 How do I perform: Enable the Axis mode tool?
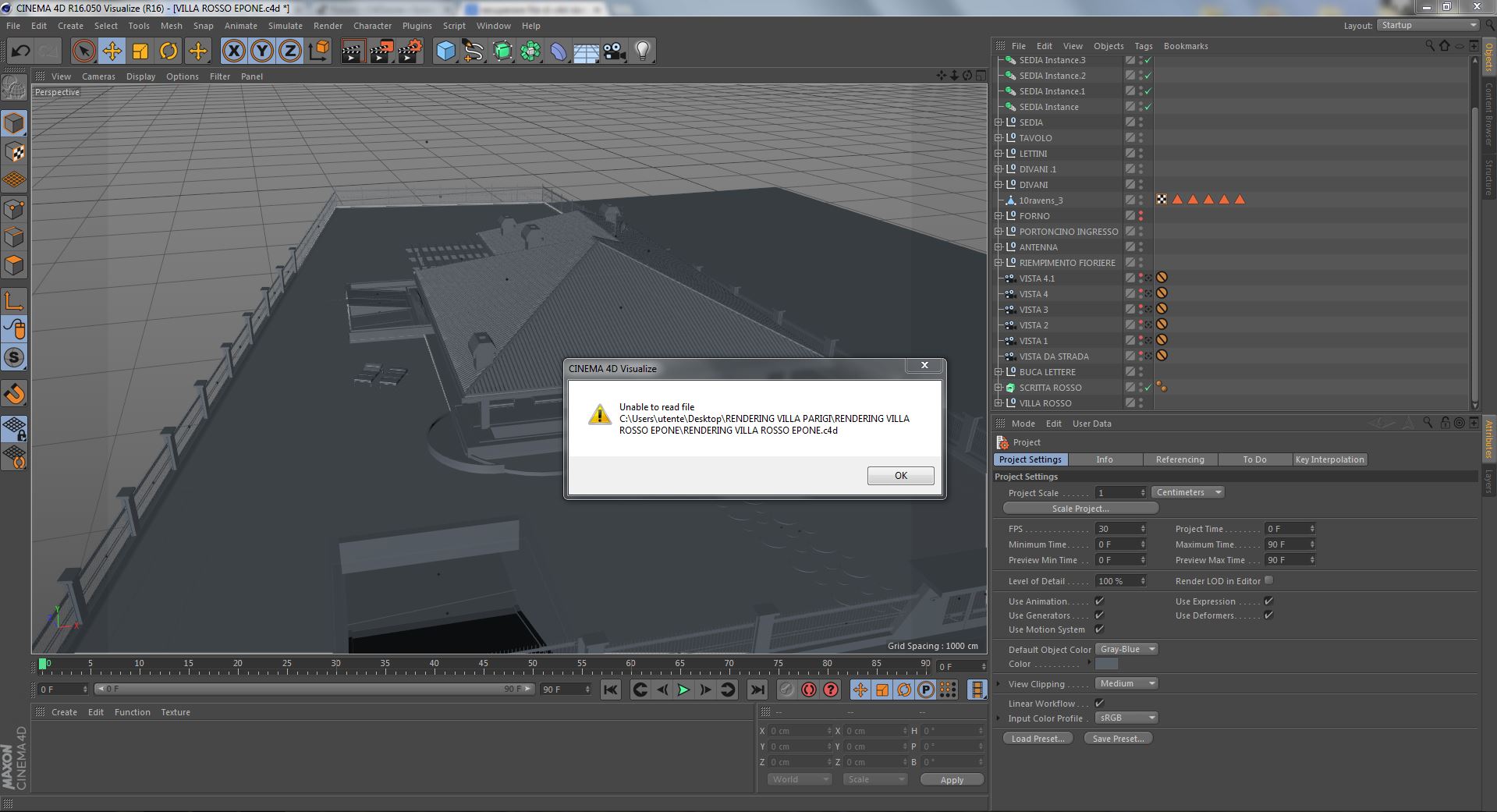click(14, 302)
